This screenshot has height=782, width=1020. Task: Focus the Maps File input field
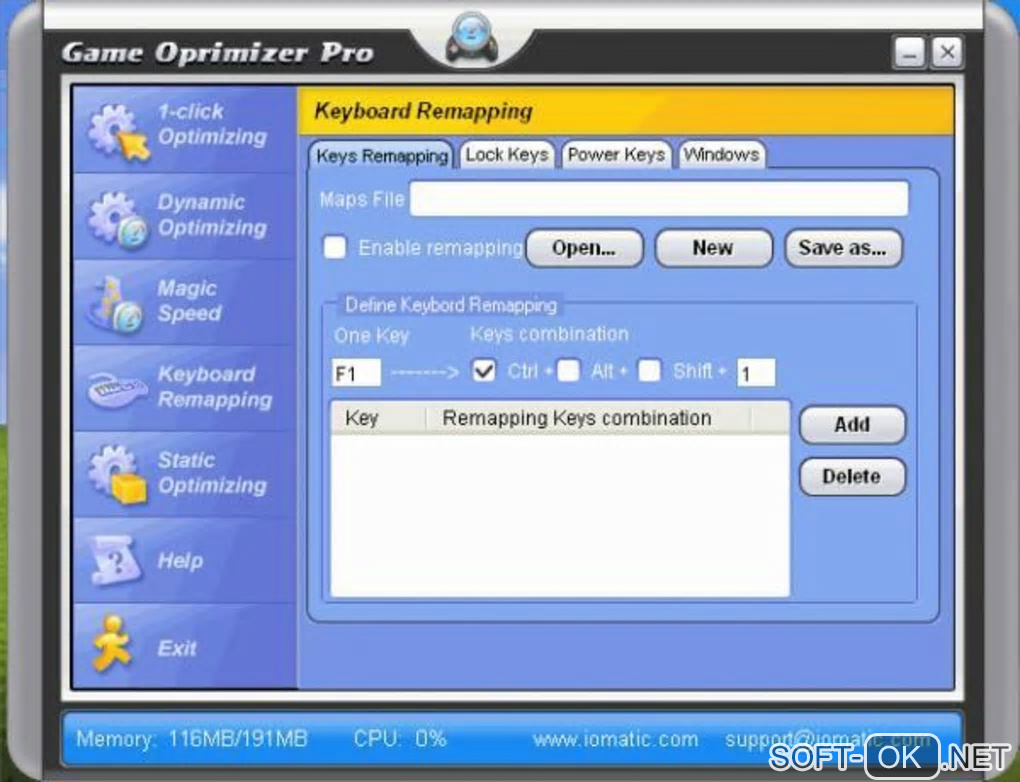point(659,198)
